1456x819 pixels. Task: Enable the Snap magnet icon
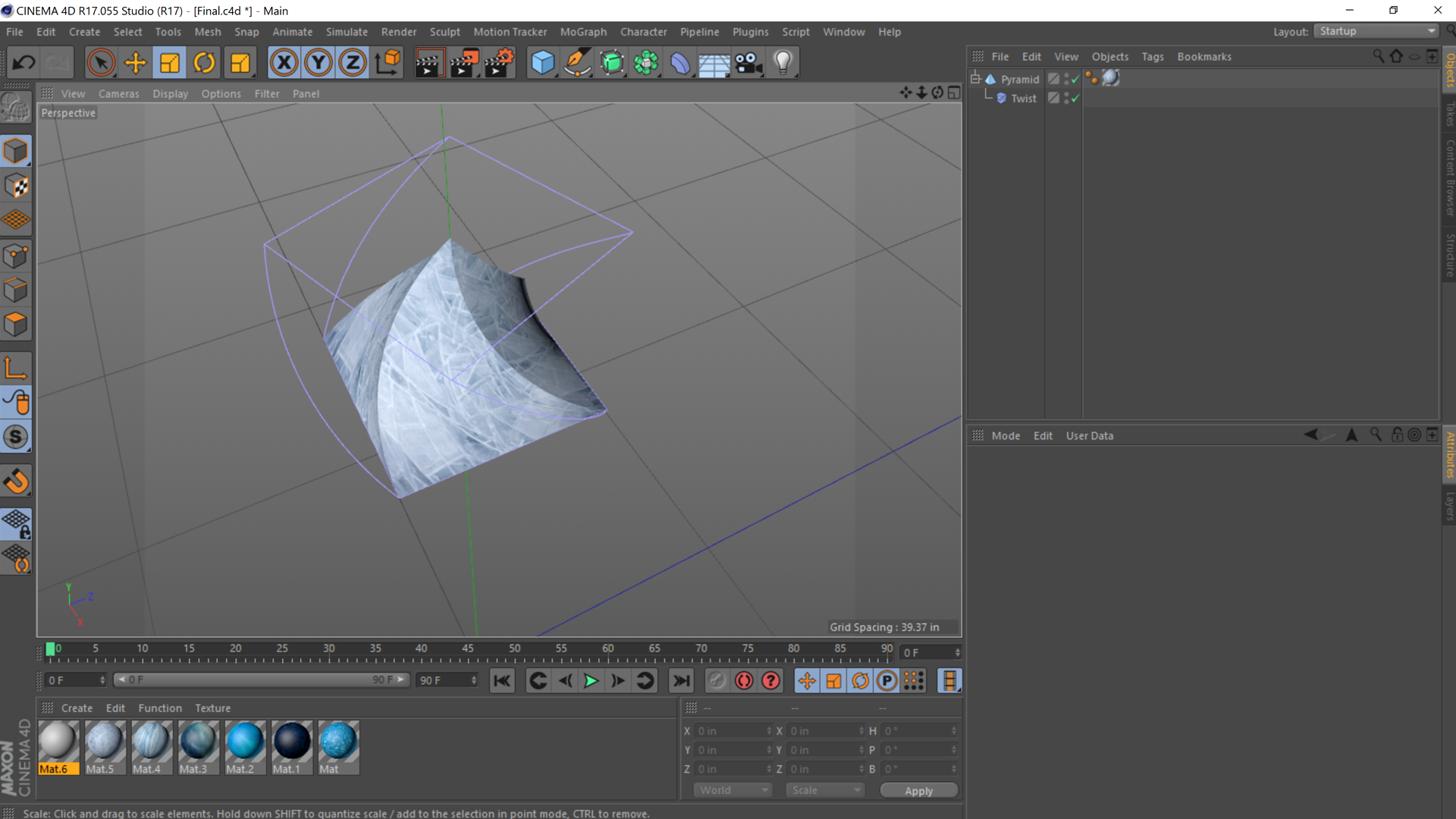click(x=17, y=481)
